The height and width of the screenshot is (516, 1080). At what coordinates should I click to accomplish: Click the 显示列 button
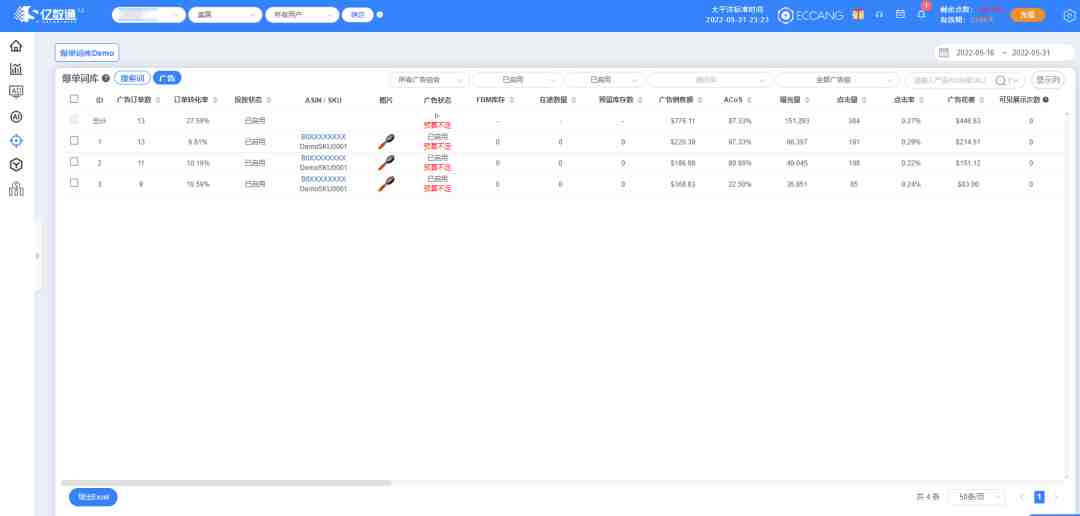1047,80
